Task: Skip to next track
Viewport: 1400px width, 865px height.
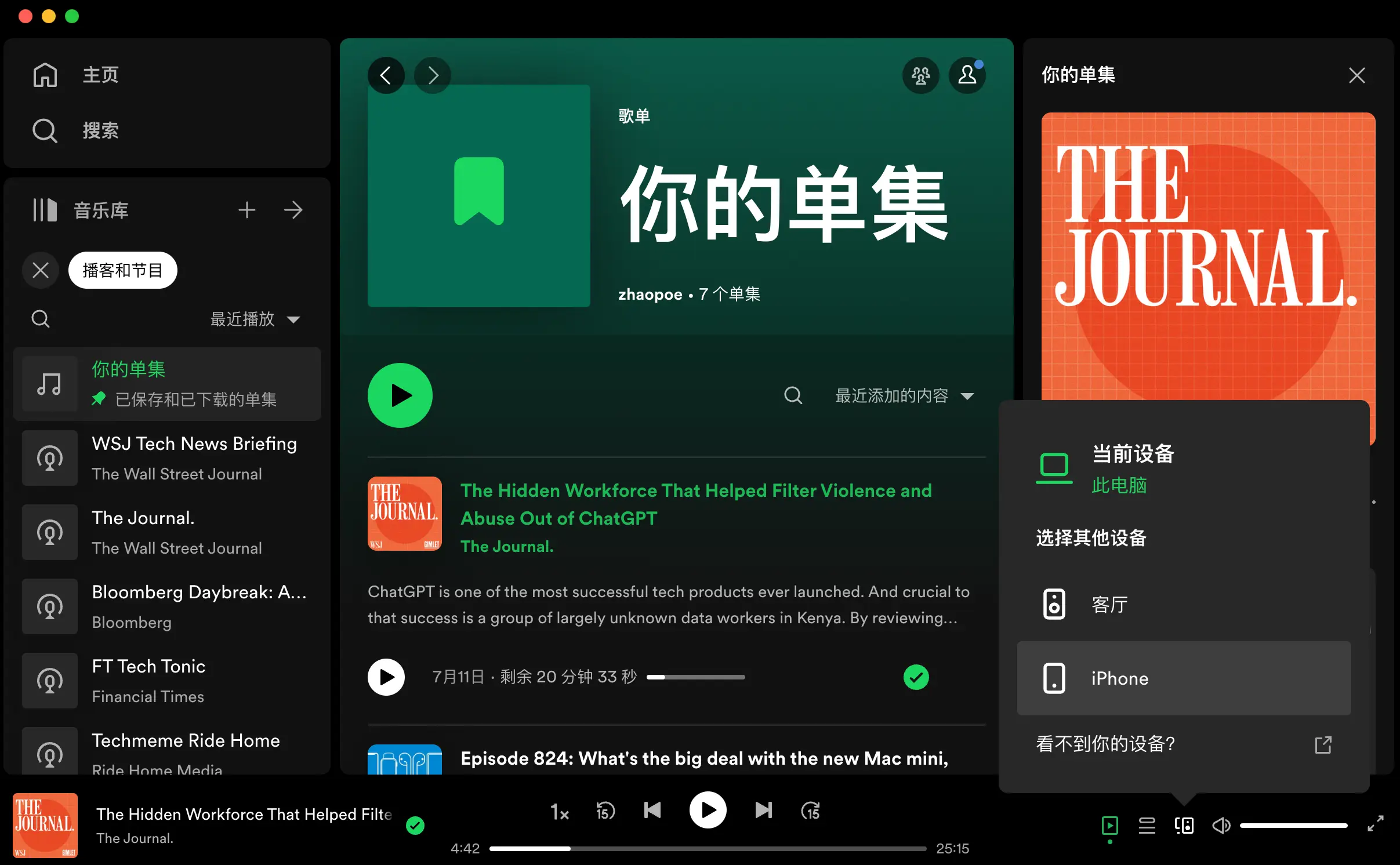Action: tap(763, 811)
